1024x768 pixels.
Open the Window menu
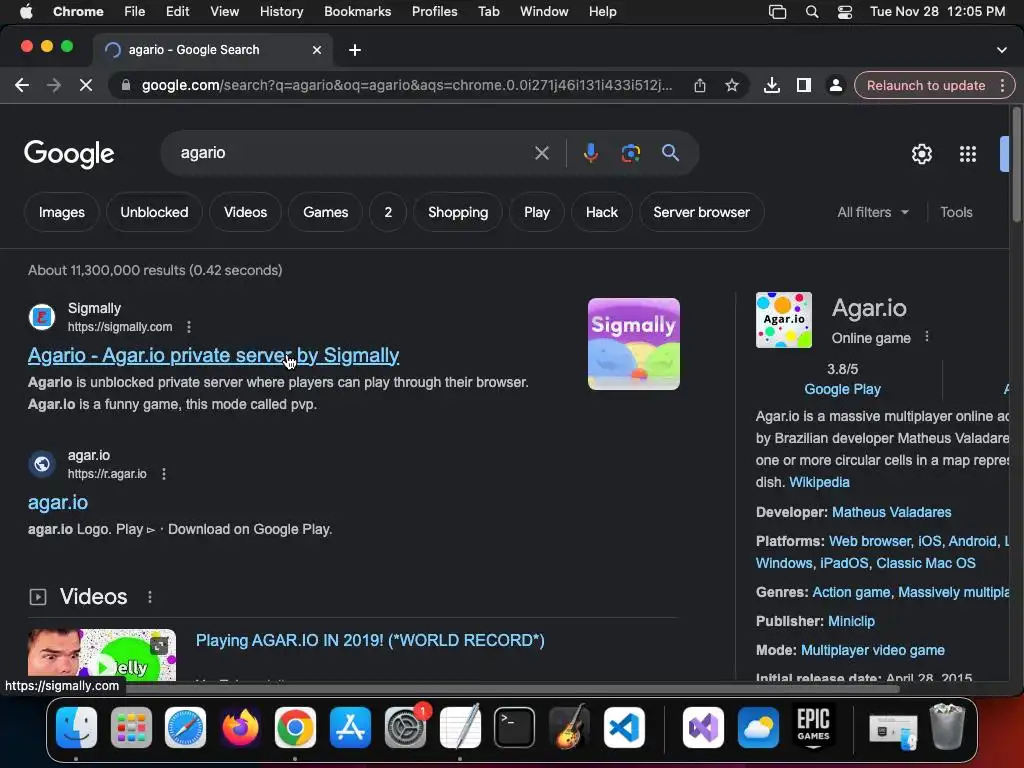[x=544, y=12]
